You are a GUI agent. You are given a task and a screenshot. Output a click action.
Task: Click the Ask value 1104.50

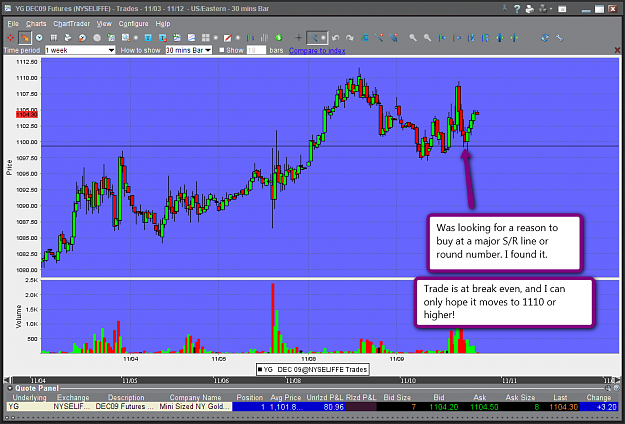(483, 407)
